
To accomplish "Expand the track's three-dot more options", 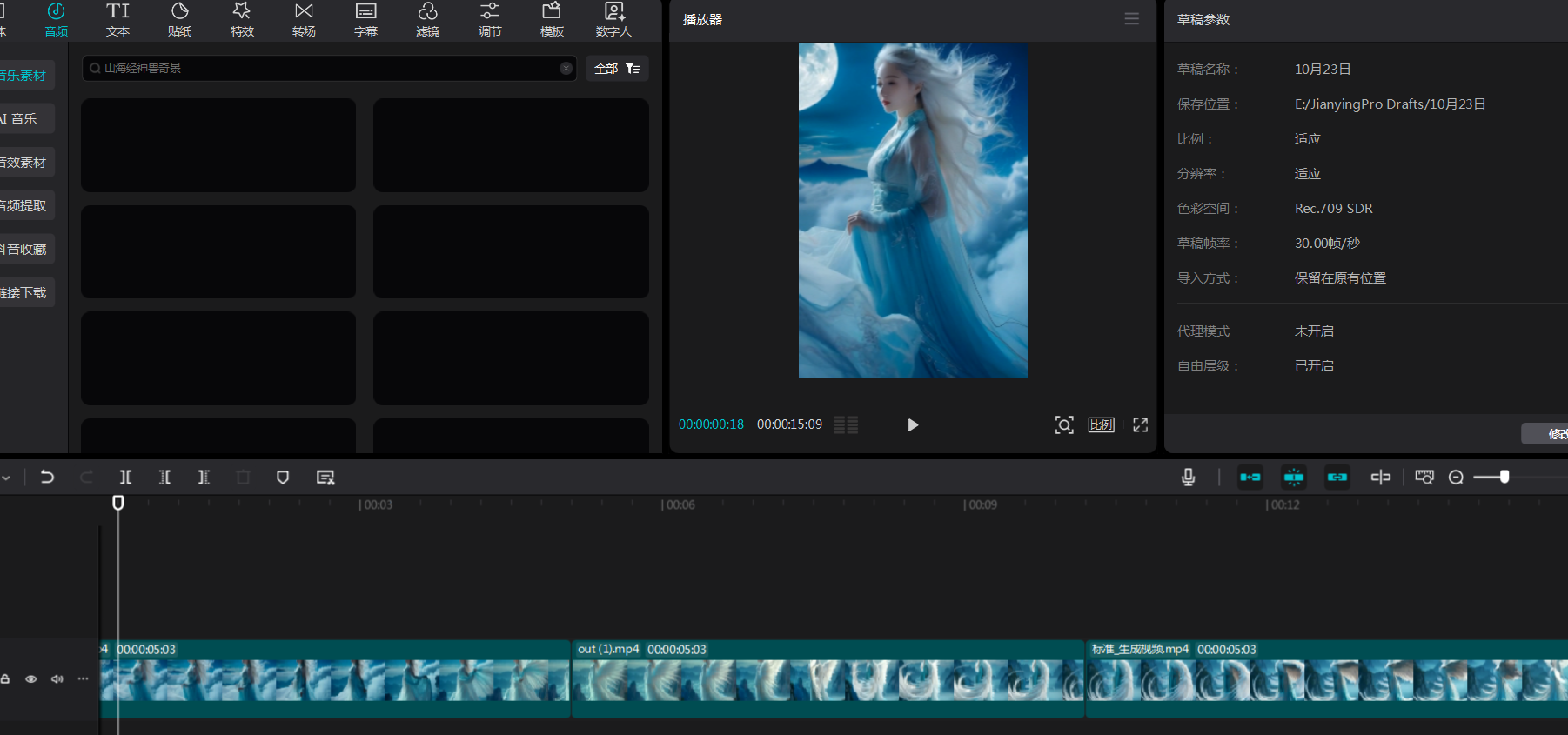I will (84, 678).
